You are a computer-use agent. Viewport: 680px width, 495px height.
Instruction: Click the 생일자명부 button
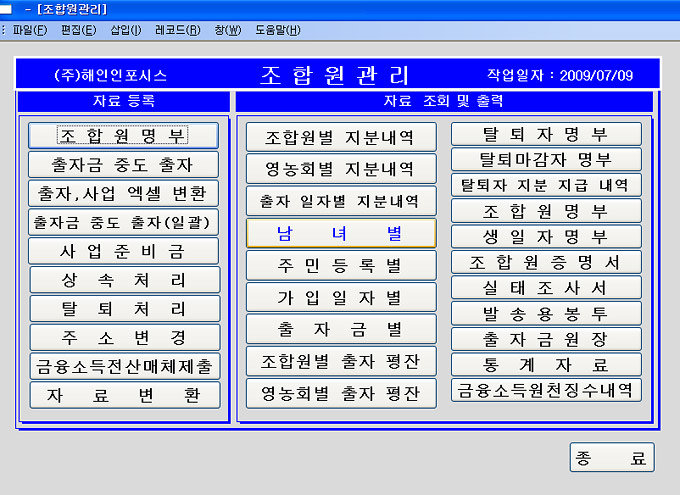[x=546, y=236]
